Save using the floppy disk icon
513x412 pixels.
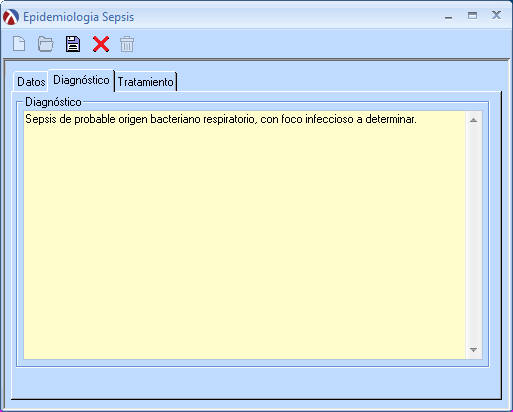pos(73,44)
